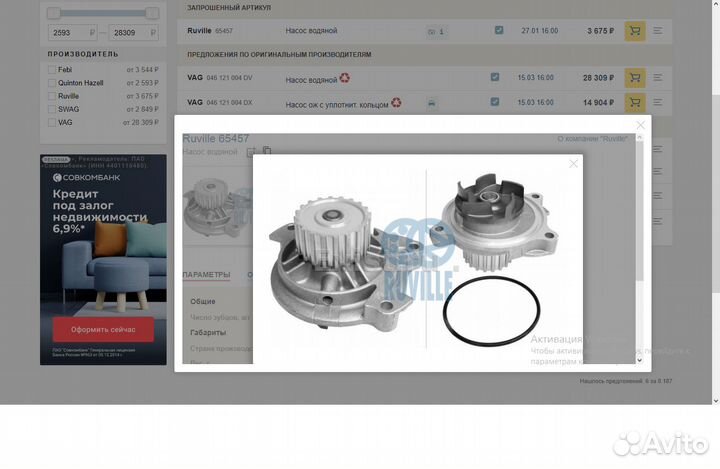This screenshot has width=720, height=469.
Task: Open the О компании "Ruville" link
Action: (593, 138)
